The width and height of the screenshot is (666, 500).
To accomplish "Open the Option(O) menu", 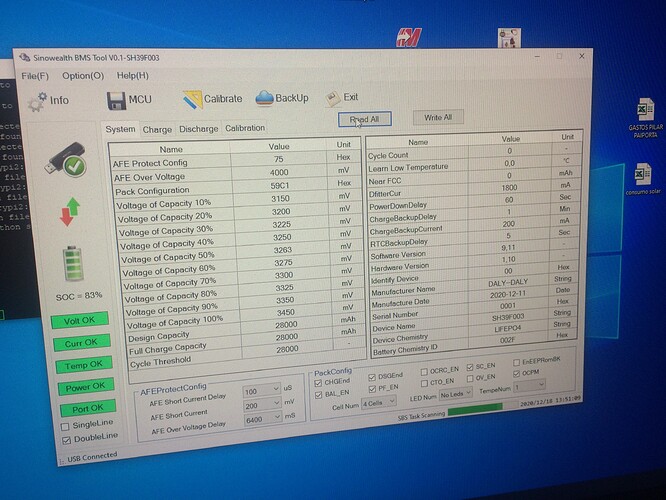I will tap(83, 76).
